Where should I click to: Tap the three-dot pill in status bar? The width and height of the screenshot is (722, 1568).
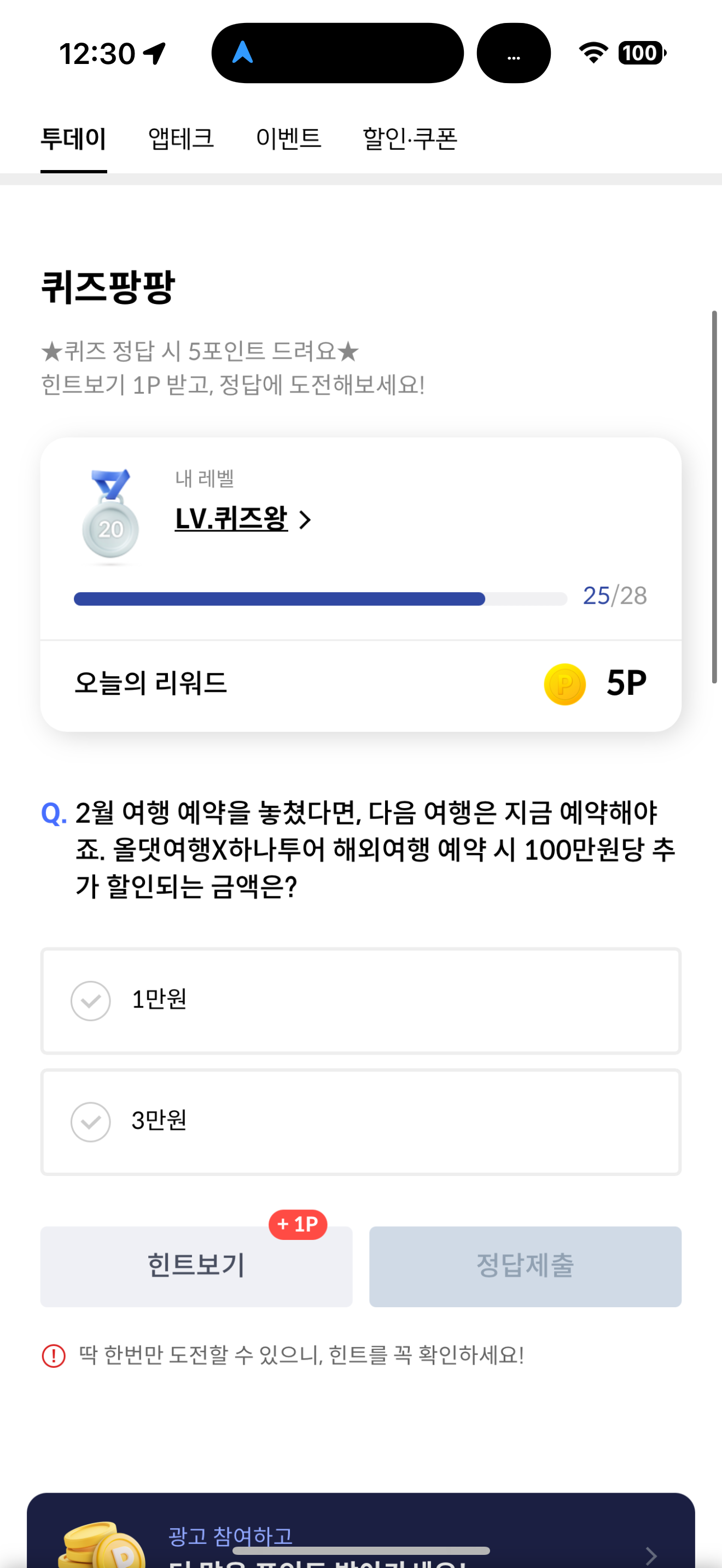[x=514, y=53]
